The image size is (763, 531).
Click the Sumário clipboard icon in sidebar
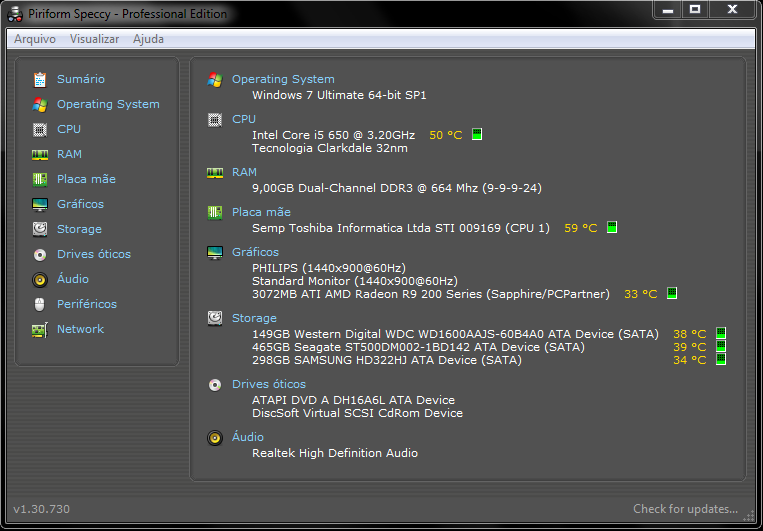pos(40,79)
